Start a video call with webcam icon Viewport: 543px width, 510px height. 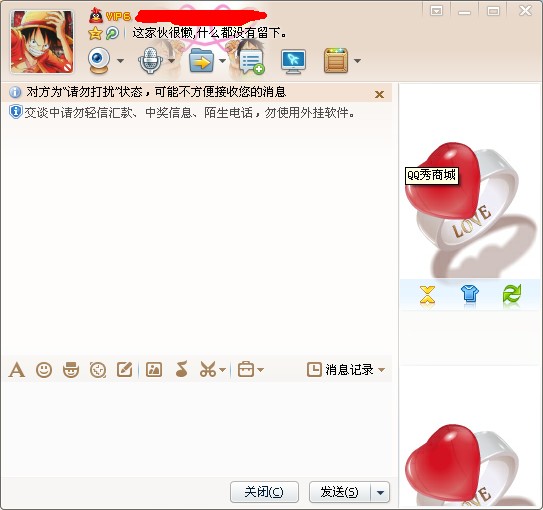coord(99,60)
